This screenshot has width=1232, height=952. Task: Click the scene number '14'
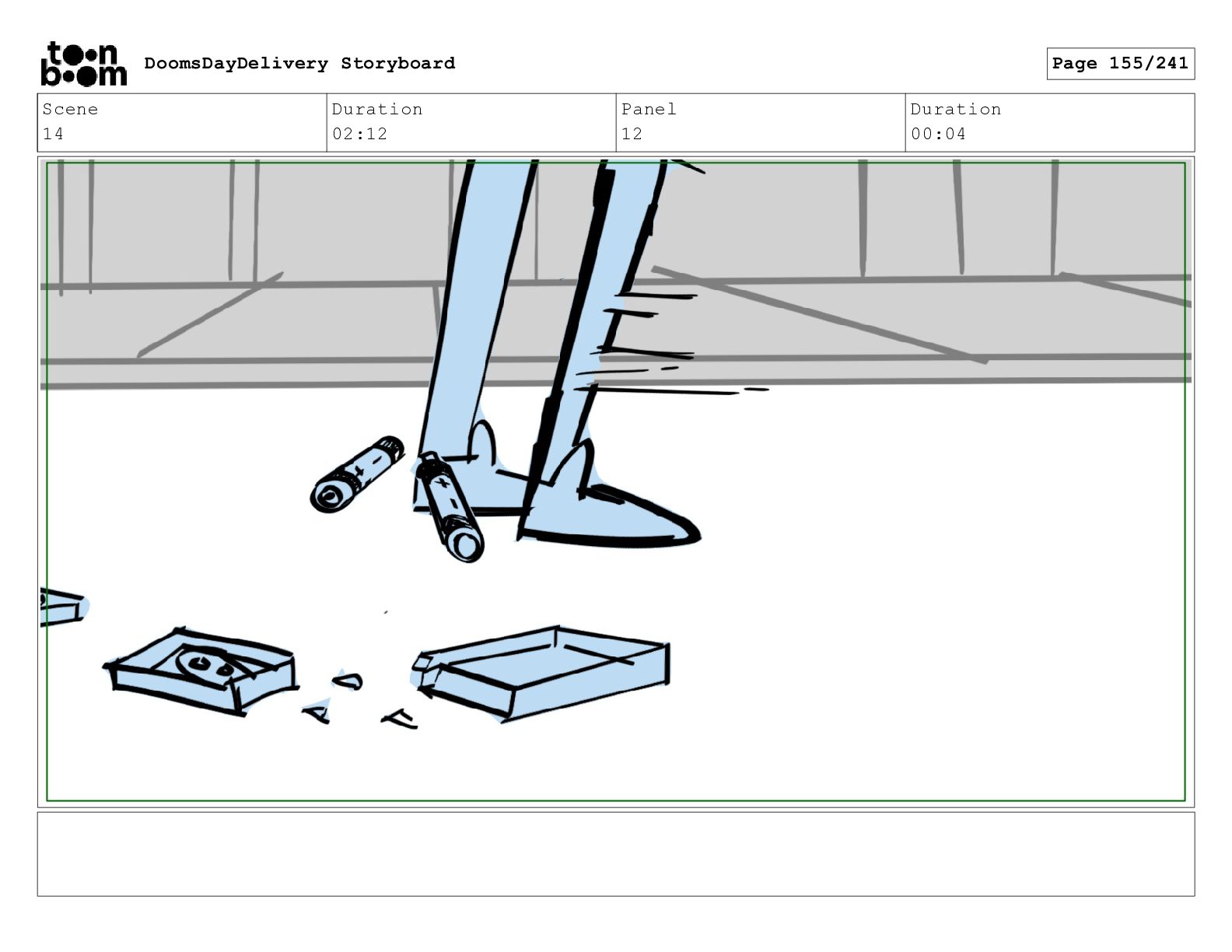(x=53, y=134)
